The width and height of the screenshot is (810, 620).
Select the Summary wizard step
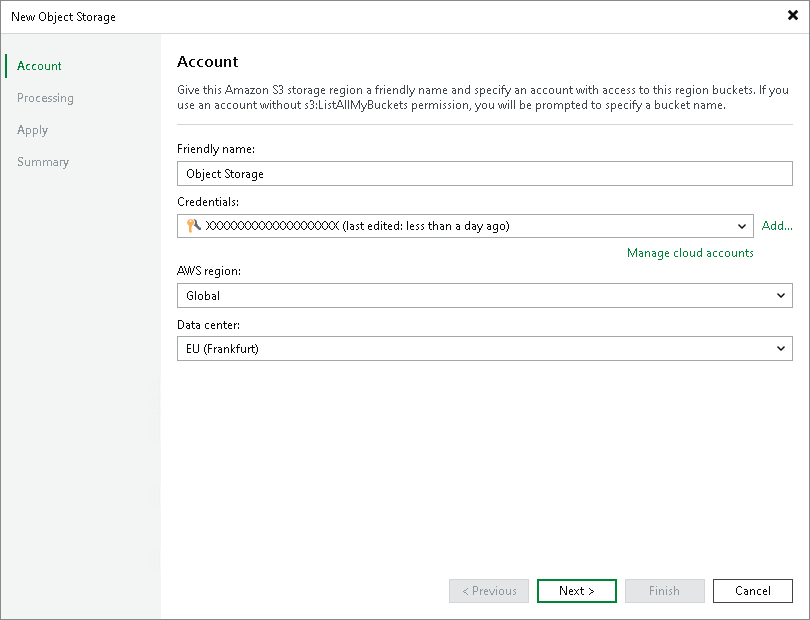(x=43, y=162)
